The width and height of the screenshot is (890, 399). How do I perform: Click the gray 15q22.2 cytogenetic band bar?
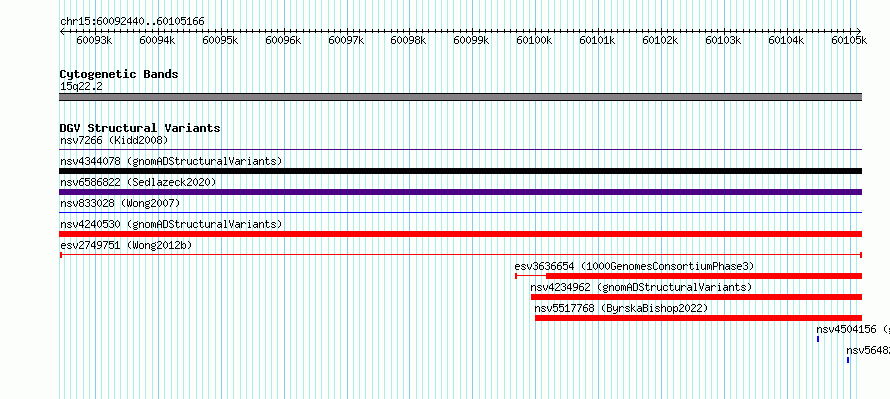click(461, 97)
